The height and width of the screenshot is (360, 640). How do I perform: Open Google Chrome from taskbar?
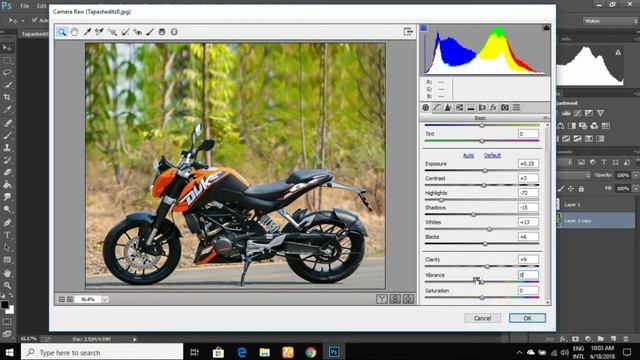[311, 352]
